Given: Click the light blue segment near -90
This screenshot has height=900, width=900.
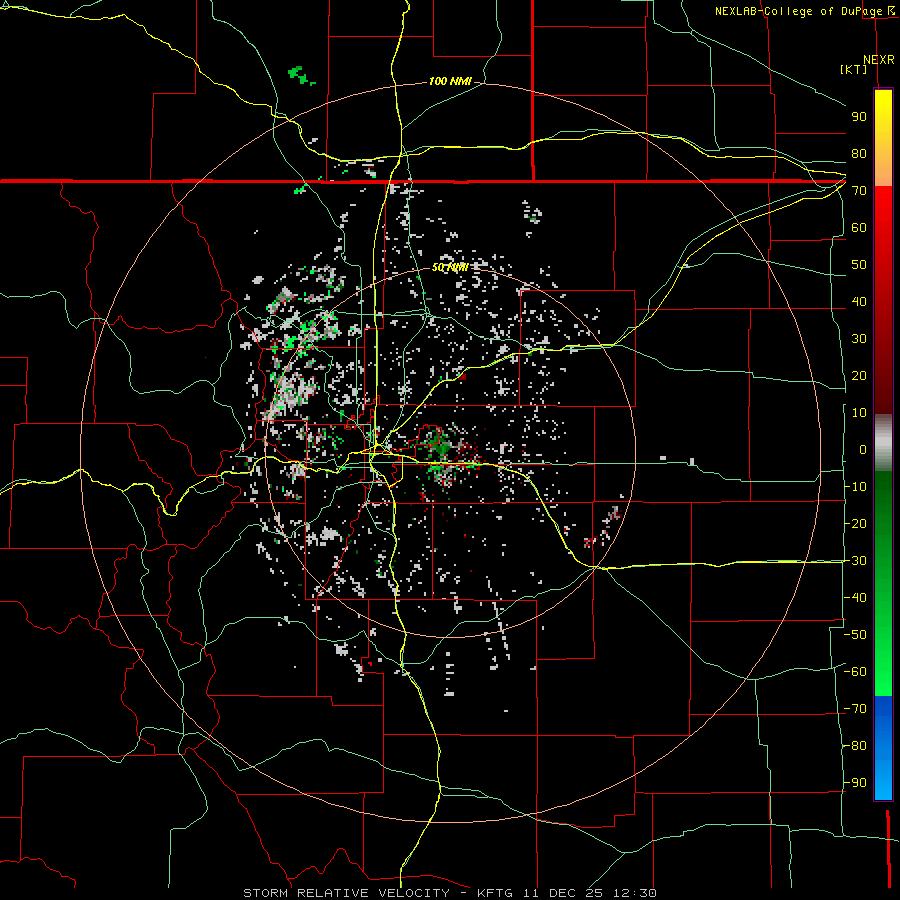Looking at the screenshot, I should (x=883, y=781).
